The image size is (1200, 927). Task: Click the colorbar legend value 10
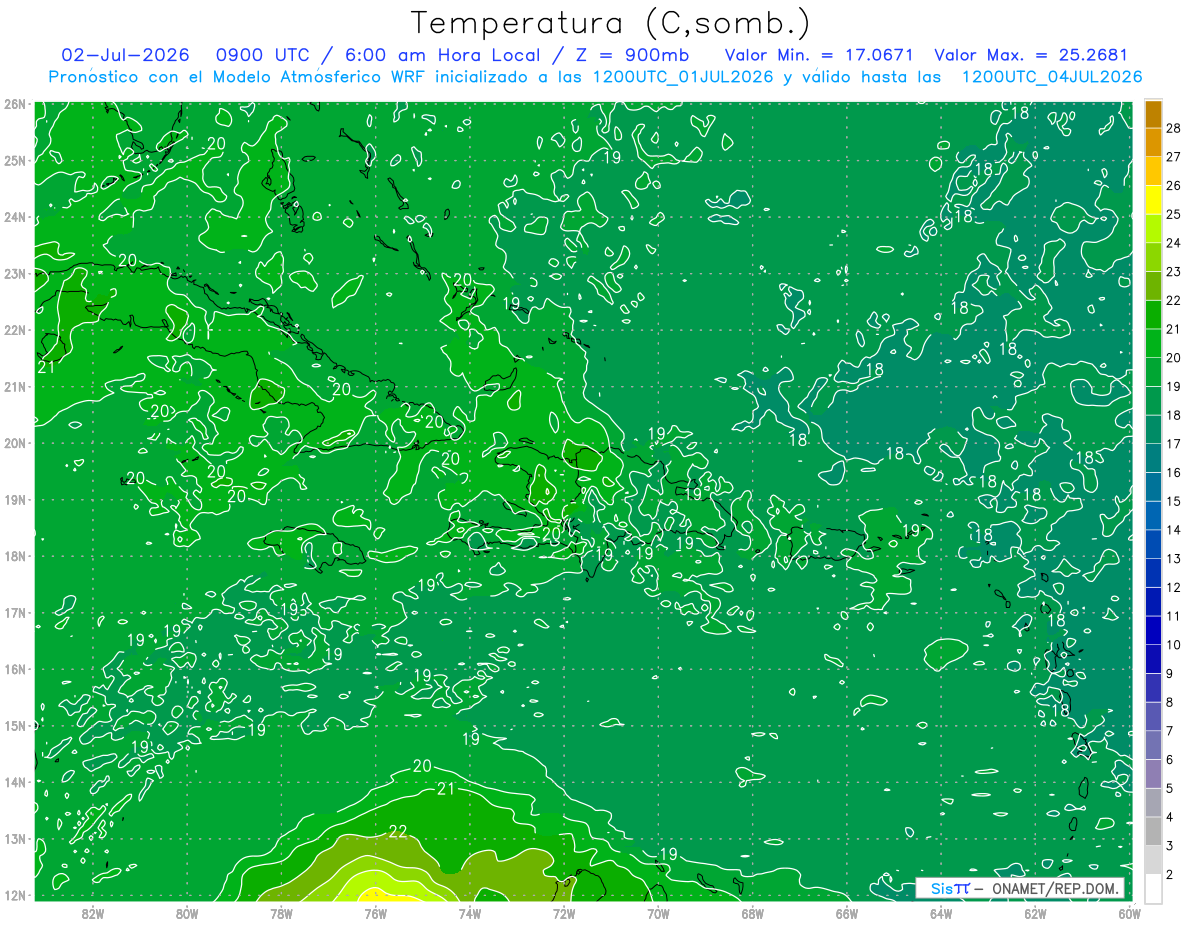[x=1174, y=645]
